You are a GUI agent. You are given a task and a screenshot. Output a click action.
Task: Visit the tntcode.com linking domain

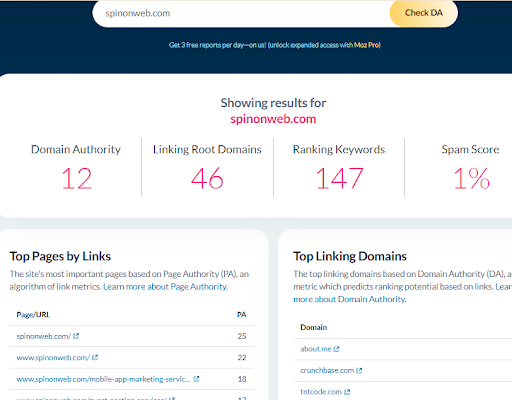tap(321, 392)
